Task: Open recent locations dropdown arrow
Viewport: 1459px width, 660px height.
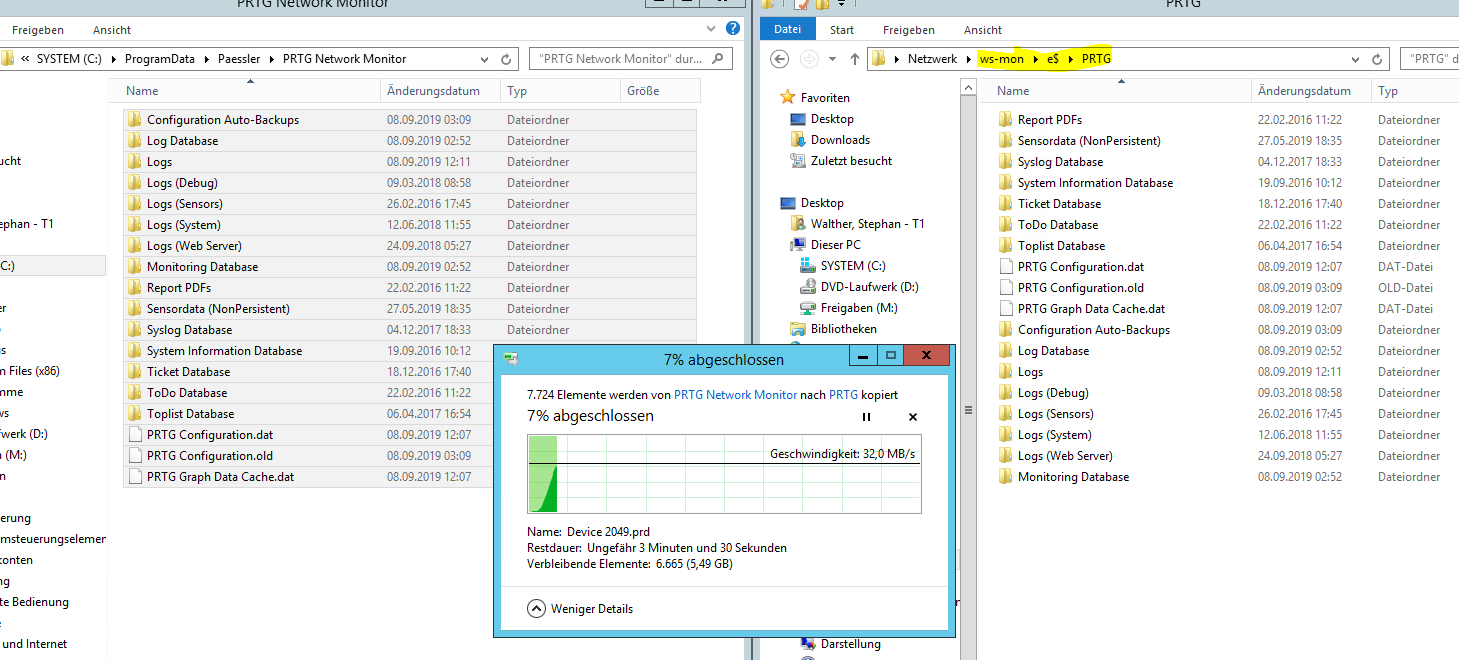Action: click(832, 59)
